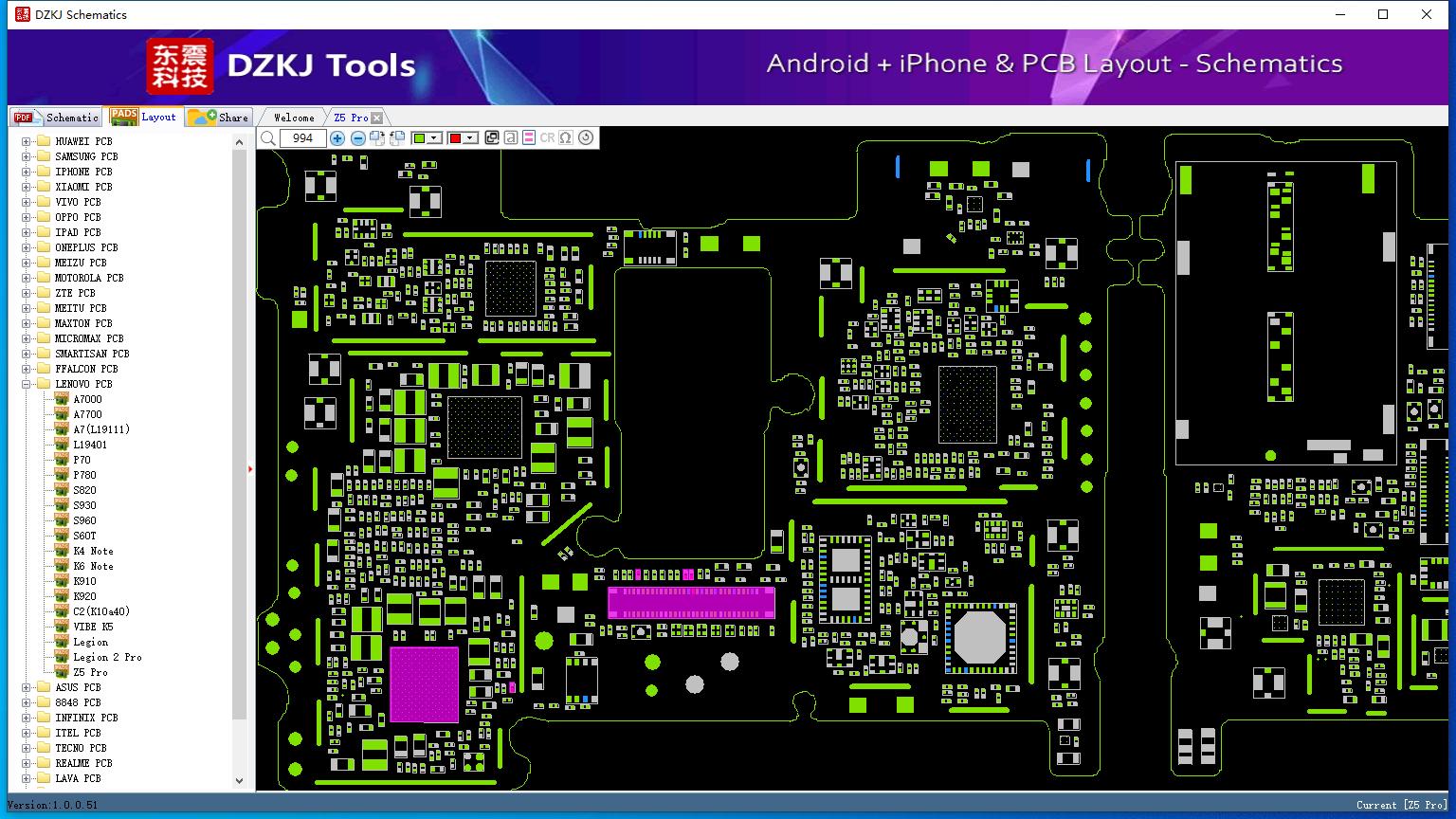
Task: Open the A7700 layout file
Action: [87, 414]
